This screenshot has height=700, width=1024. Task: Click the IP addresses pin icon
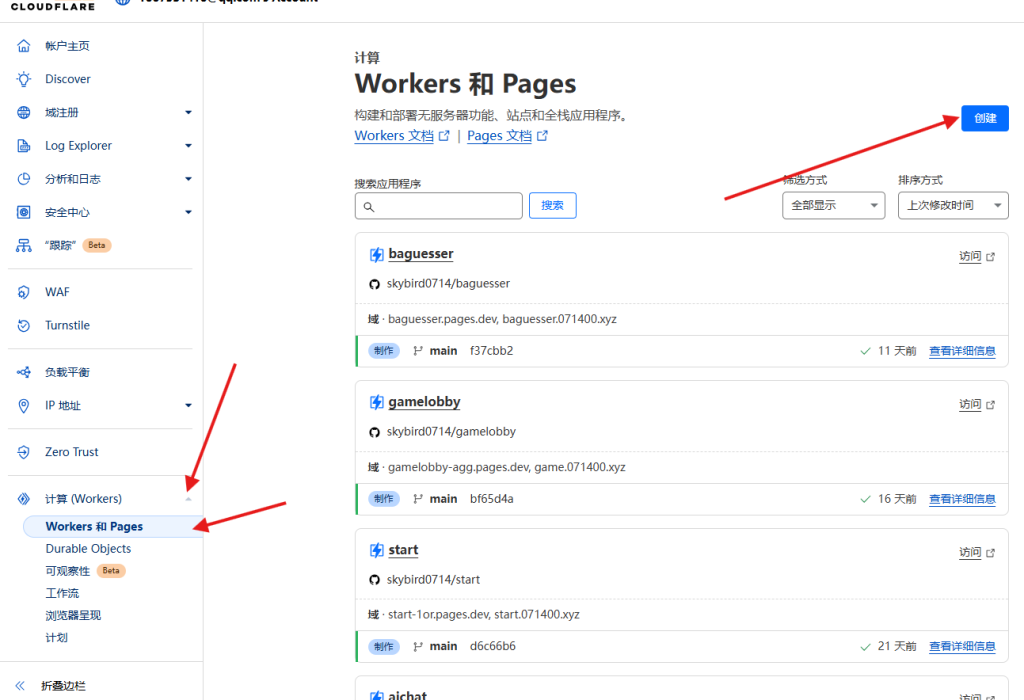24,406
